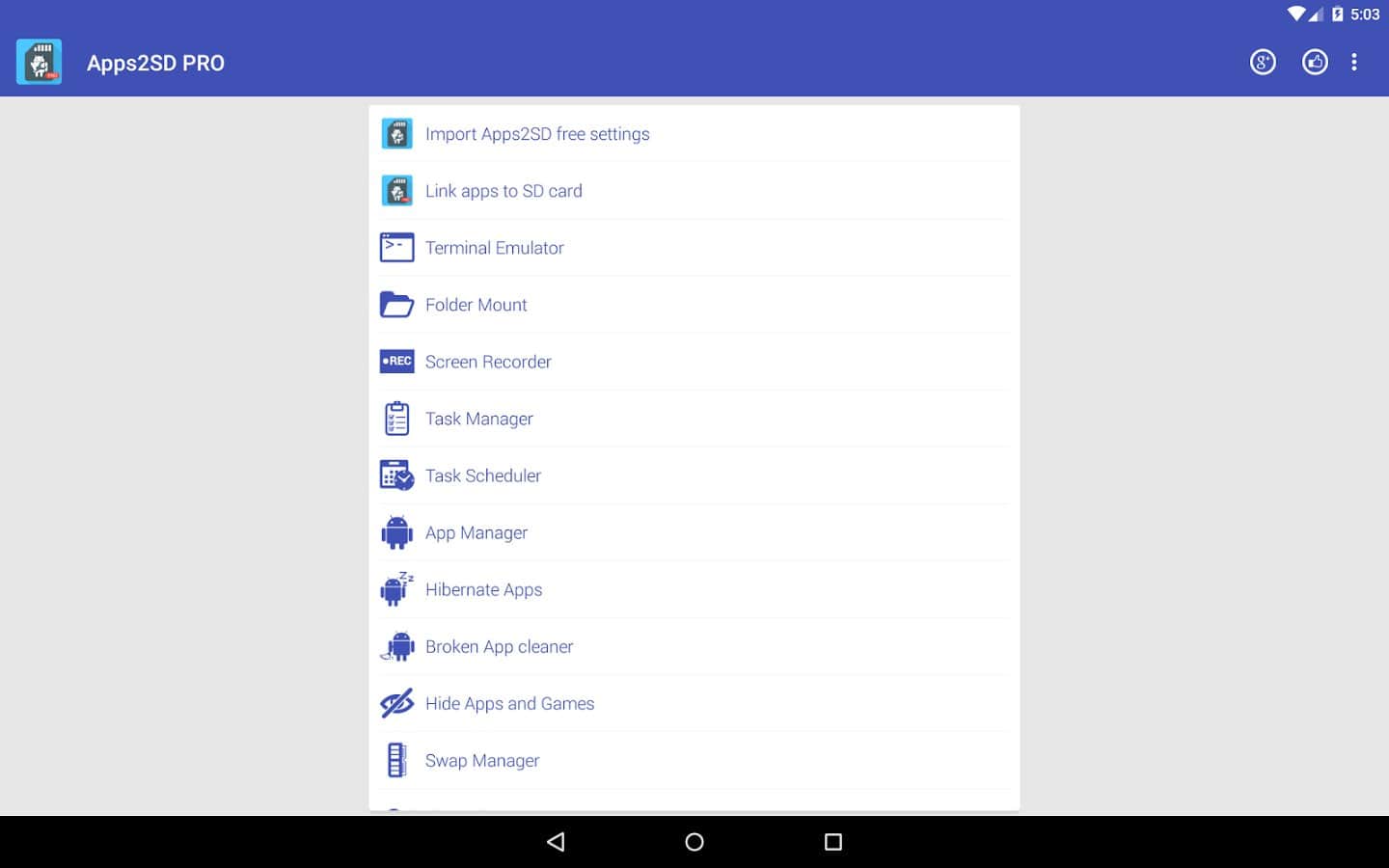Tap the Task Scheduler calendar icon
Viewport: 1389px width, 868px height.
396,475
